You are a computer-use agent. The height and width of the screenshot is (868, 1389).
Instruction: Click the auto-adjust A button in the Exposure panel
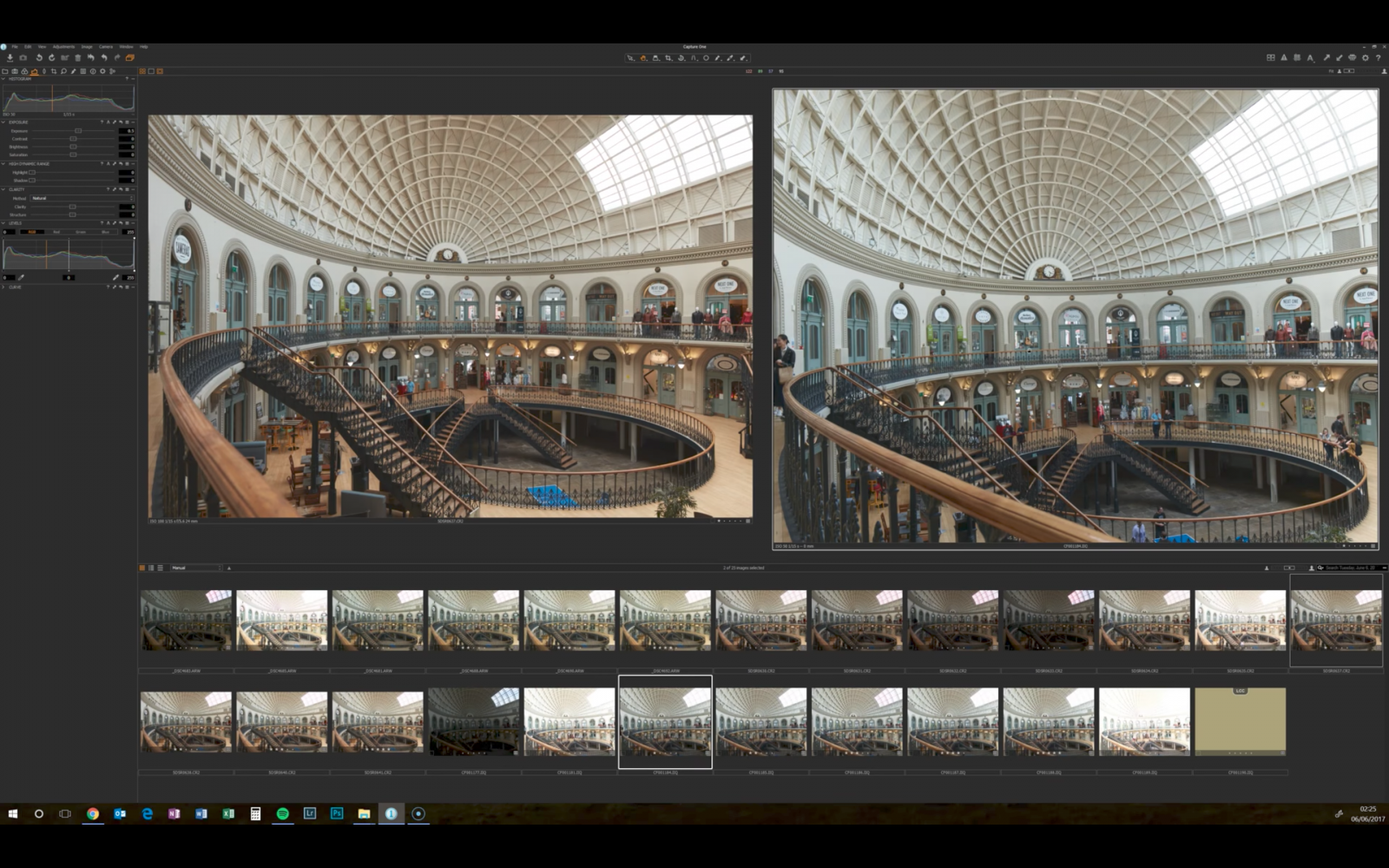[x=108, y=122]
